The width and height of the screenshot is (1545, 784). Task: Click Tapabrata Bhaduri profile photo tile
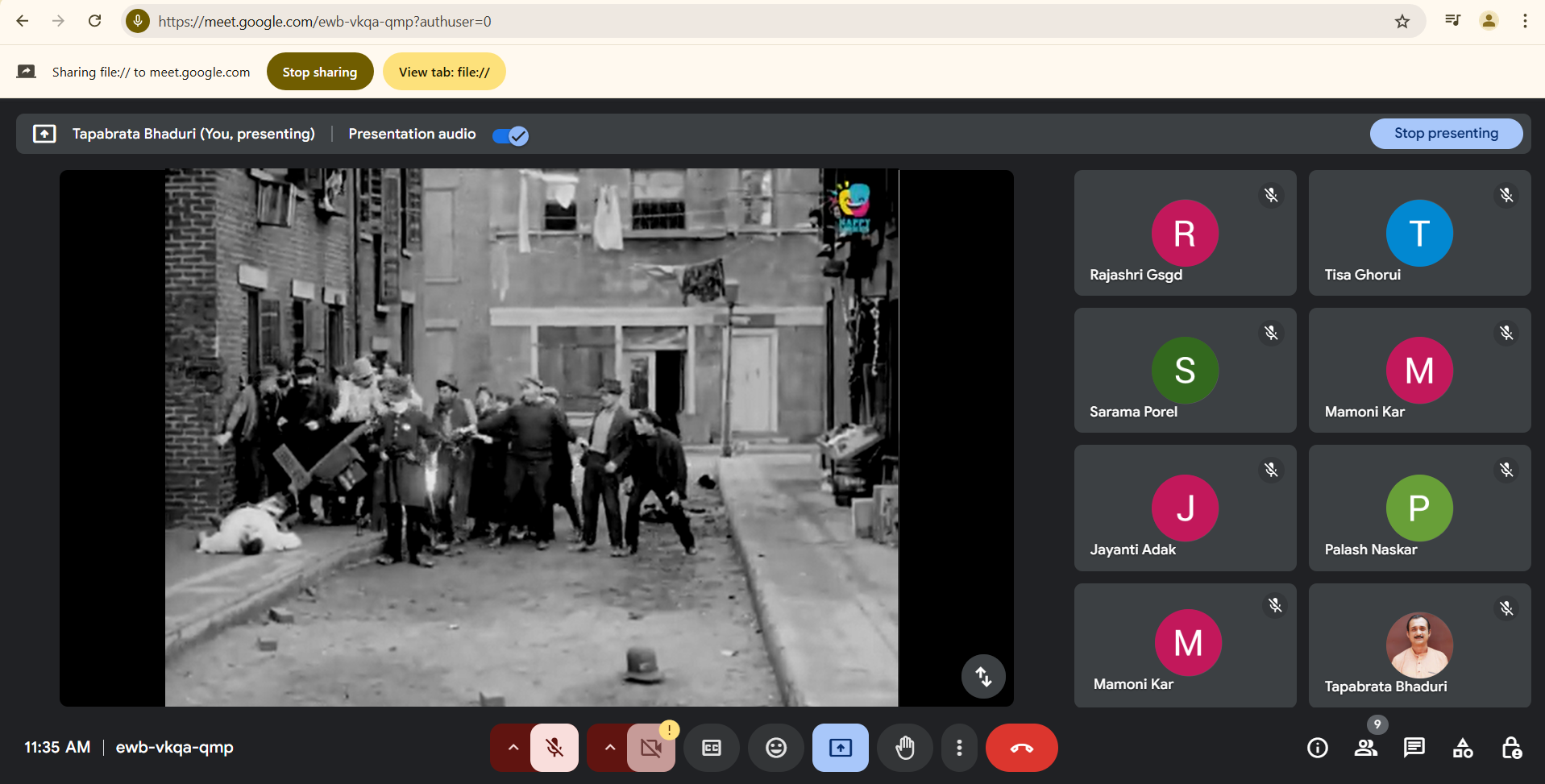[x=1419, y=645]
